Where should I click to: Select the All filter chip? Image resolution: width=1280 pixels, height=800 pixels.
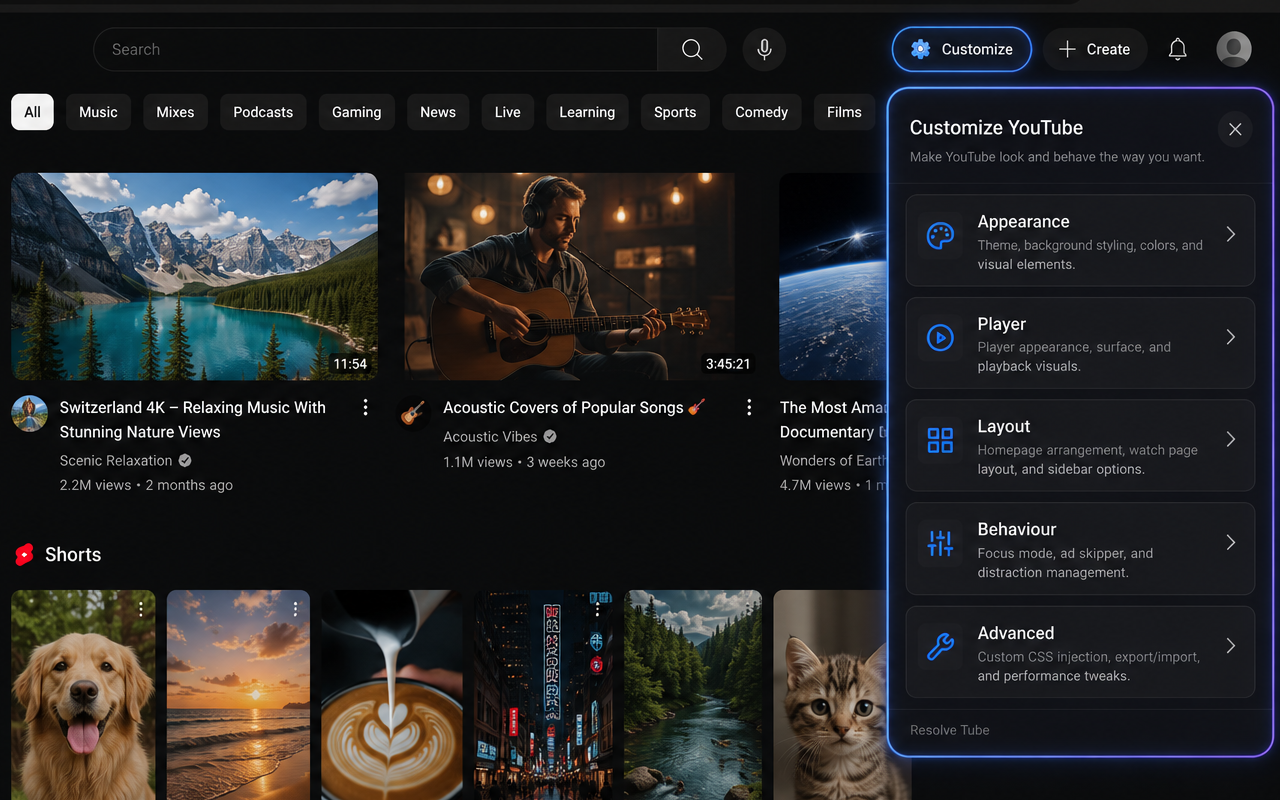pos(32,112)
